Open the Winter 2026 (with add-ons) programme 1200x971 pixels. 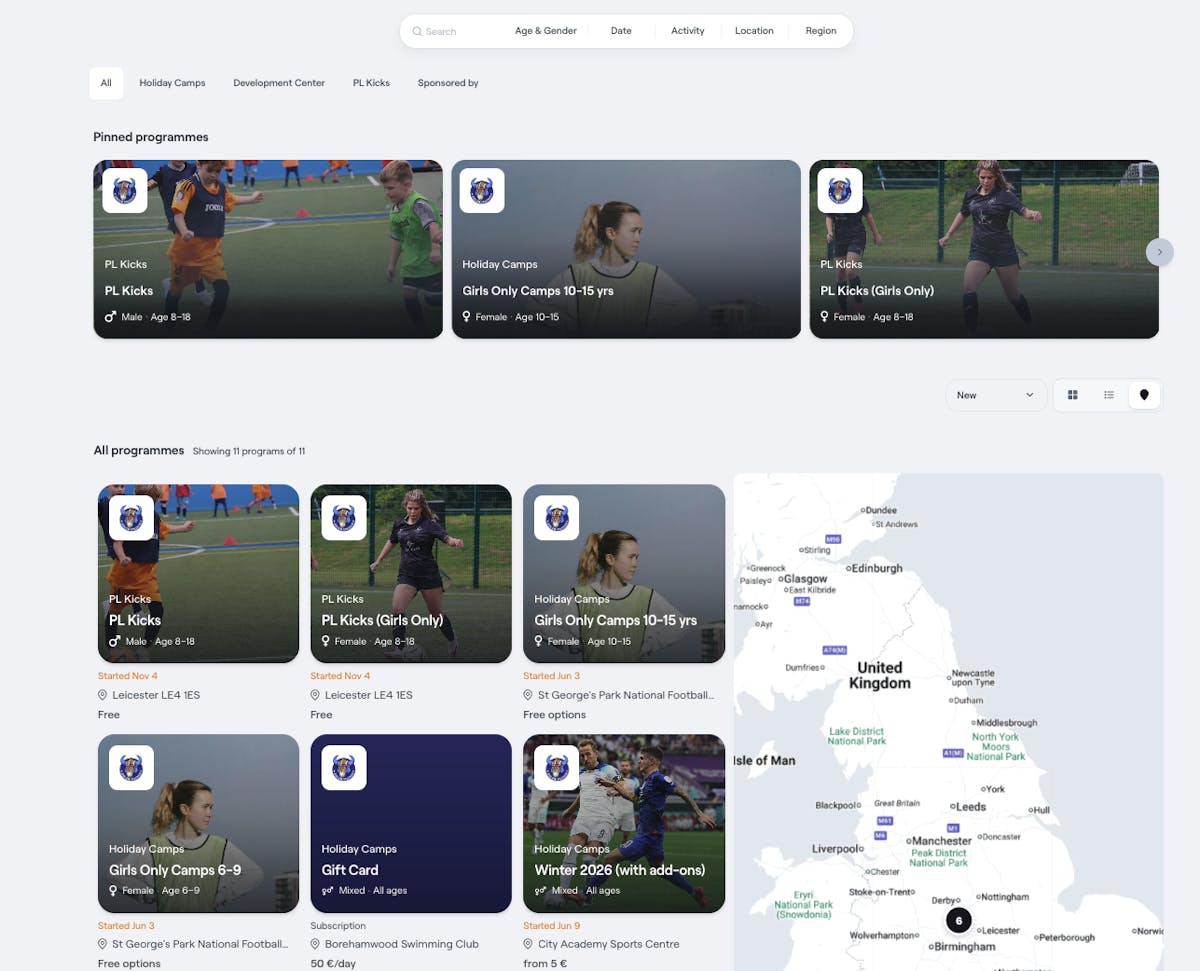point(624,823)
